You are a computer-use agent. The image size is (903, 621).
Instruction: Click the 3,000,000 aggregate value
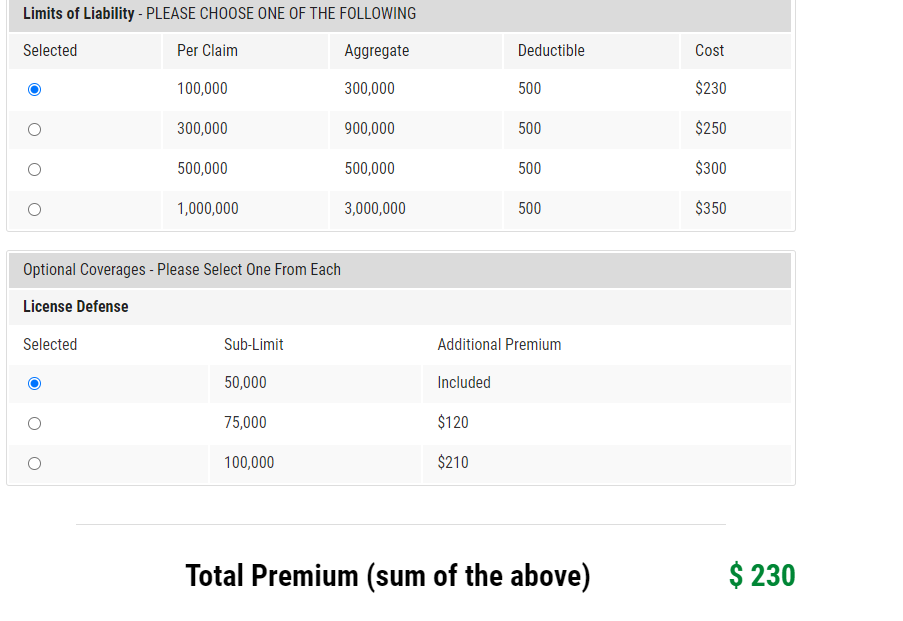(375, 209)
